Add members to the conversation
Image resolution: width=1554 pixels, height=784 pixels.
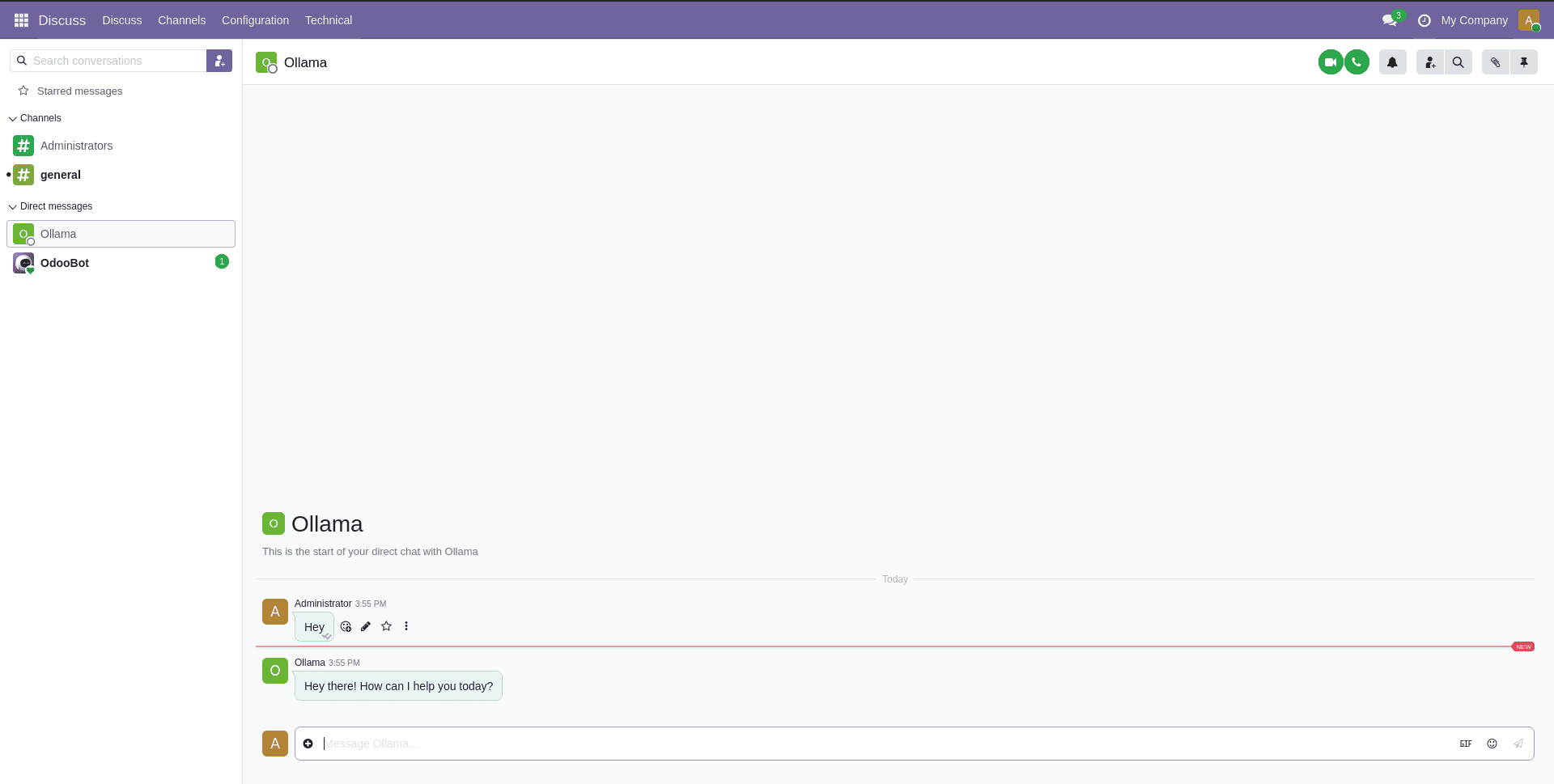click(x=1429, y=61)
